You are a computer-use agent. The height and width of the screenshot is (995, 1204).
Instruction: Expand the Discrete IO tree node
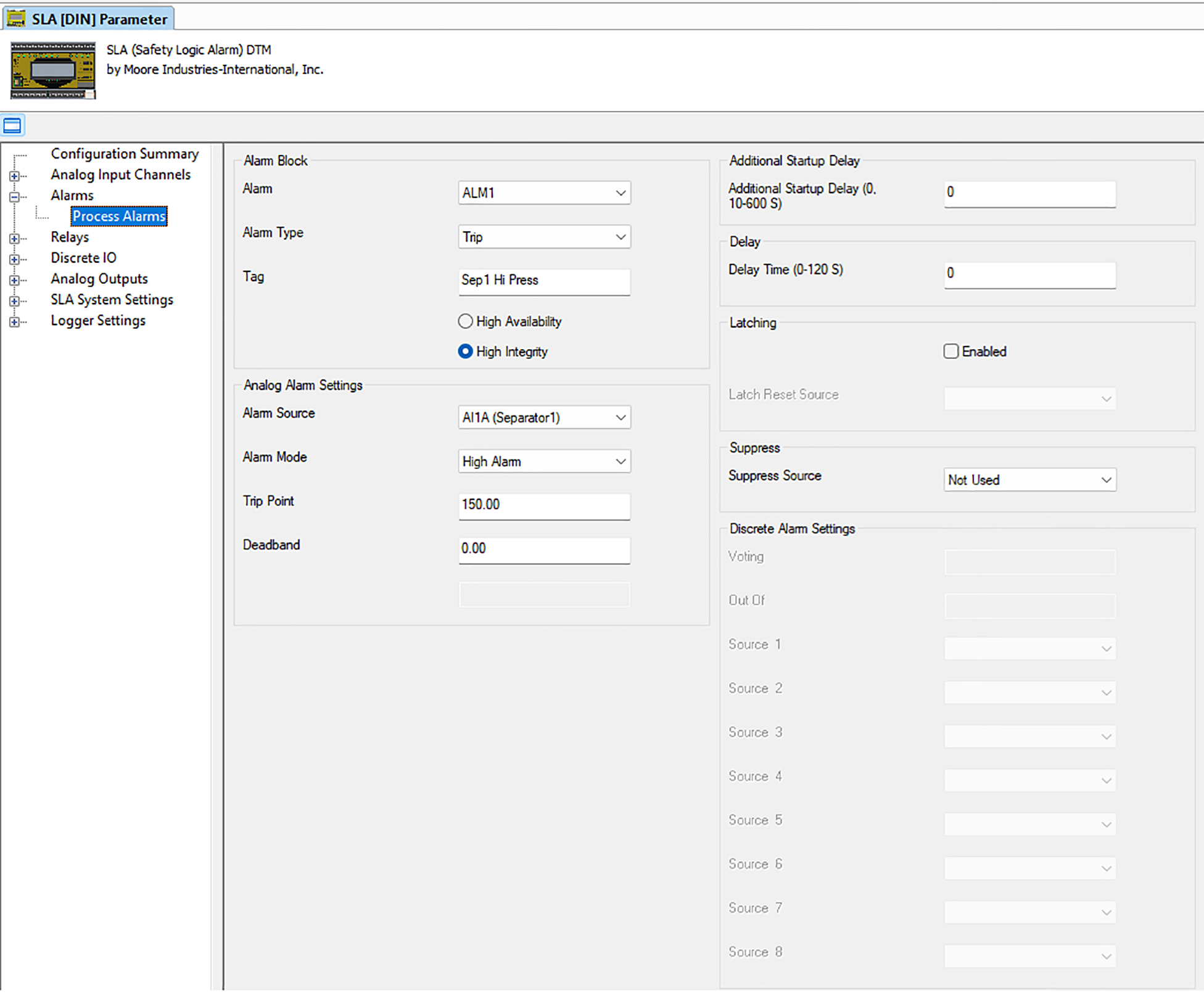click(x=14, y=259)
